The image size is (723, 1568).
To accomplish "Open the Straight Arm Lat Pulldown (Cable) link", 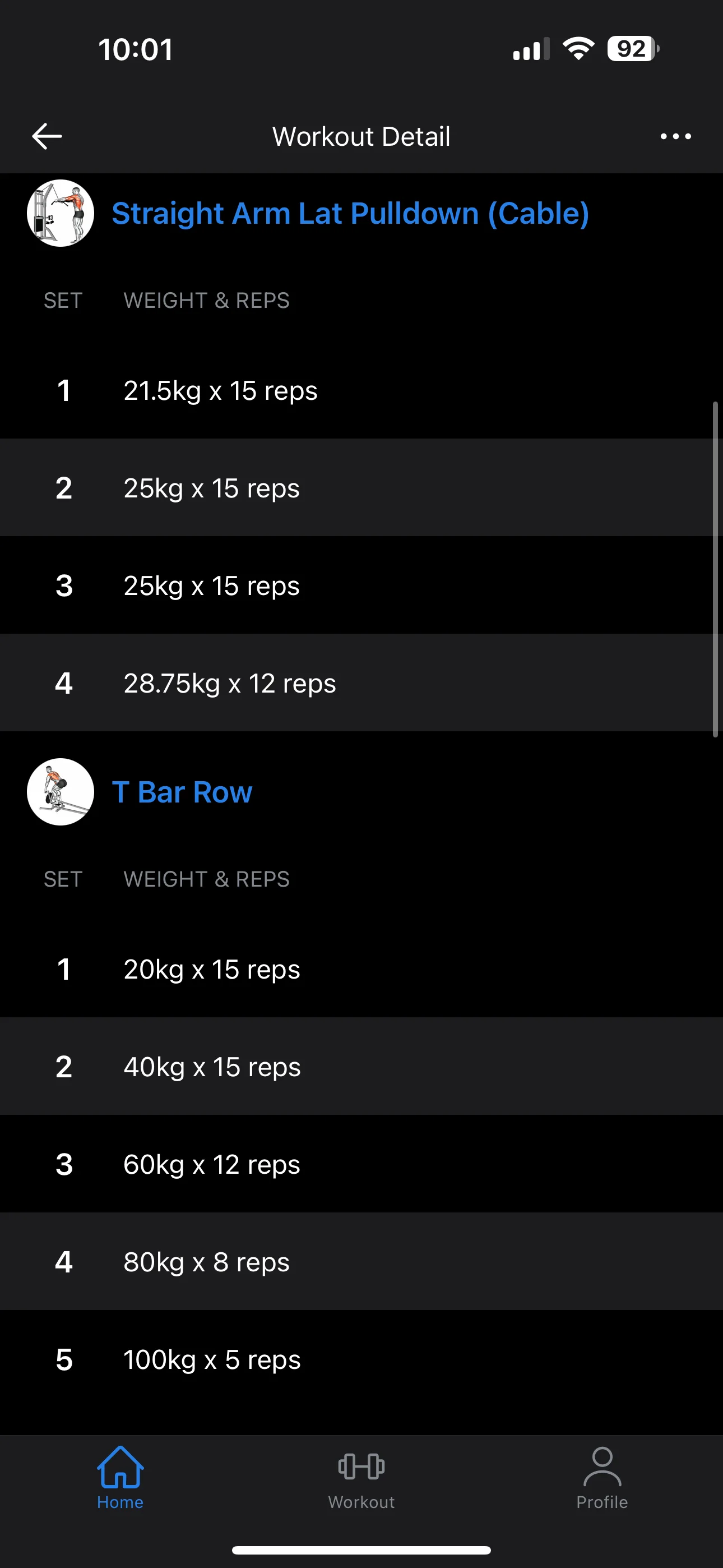I will click(x=350, y=214).
